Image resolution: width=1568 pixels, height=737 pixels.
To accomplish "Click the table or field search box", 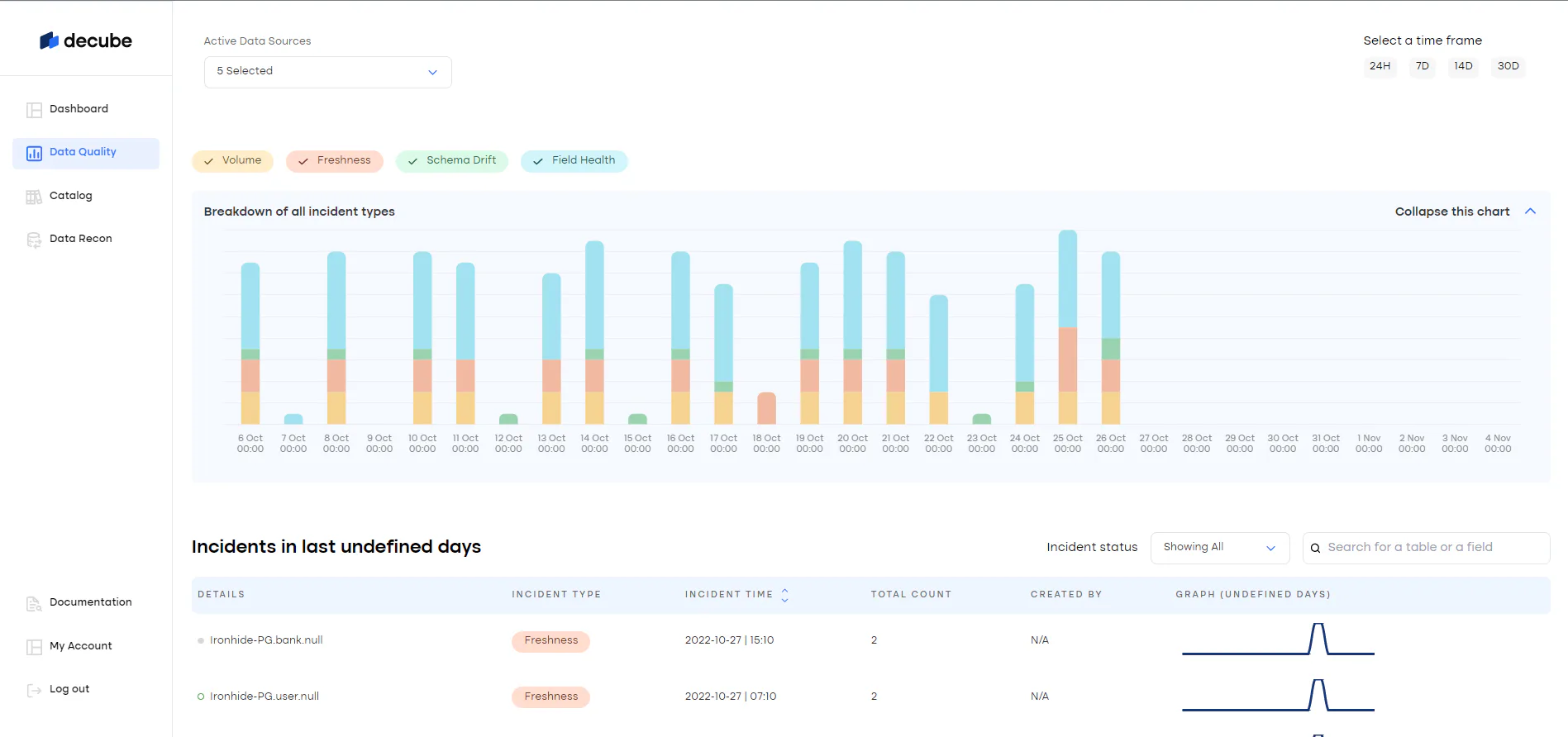I will click(x=1426, y=548).
